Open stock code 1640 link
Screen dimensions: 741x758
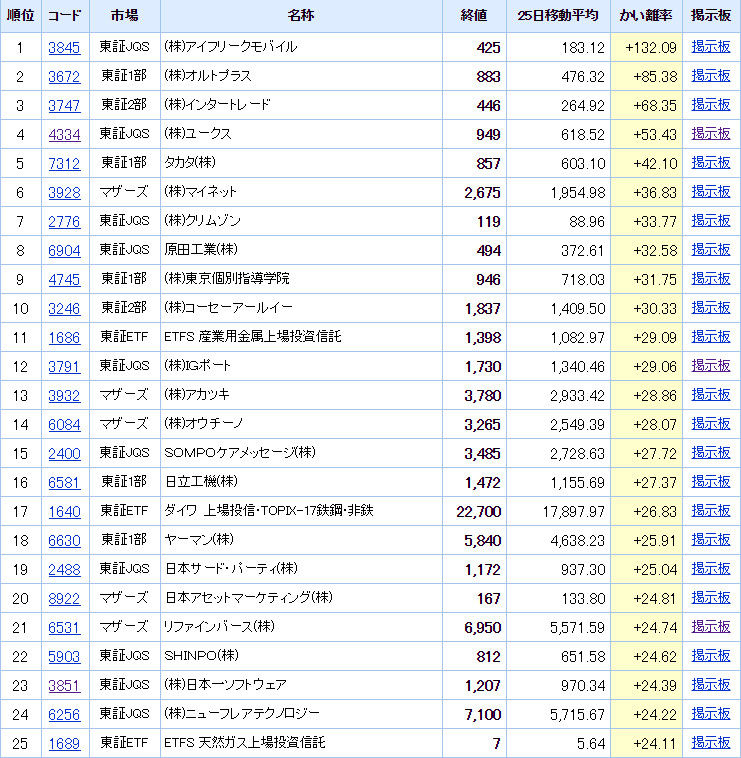(x=64, y=511)
